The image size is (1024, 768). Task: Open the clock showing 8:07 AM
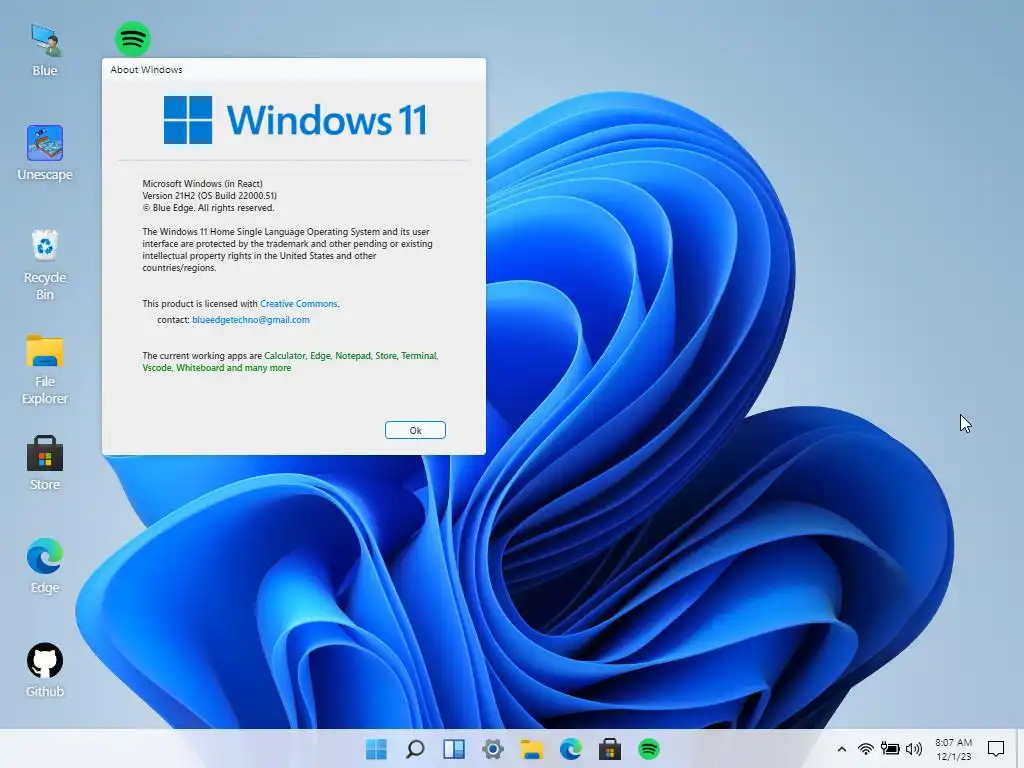coord(953,749)
